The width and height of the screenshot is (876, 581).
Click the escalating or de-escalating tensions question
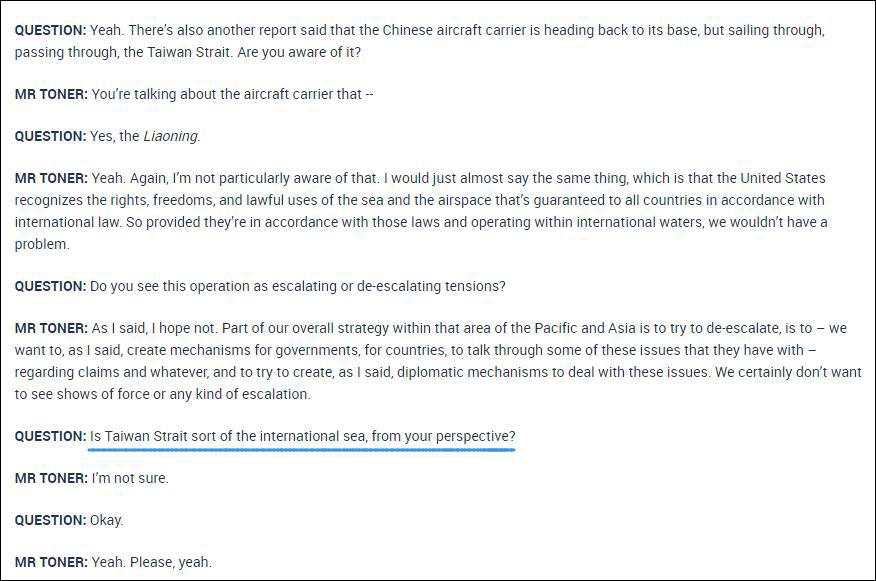coord(297,286)
